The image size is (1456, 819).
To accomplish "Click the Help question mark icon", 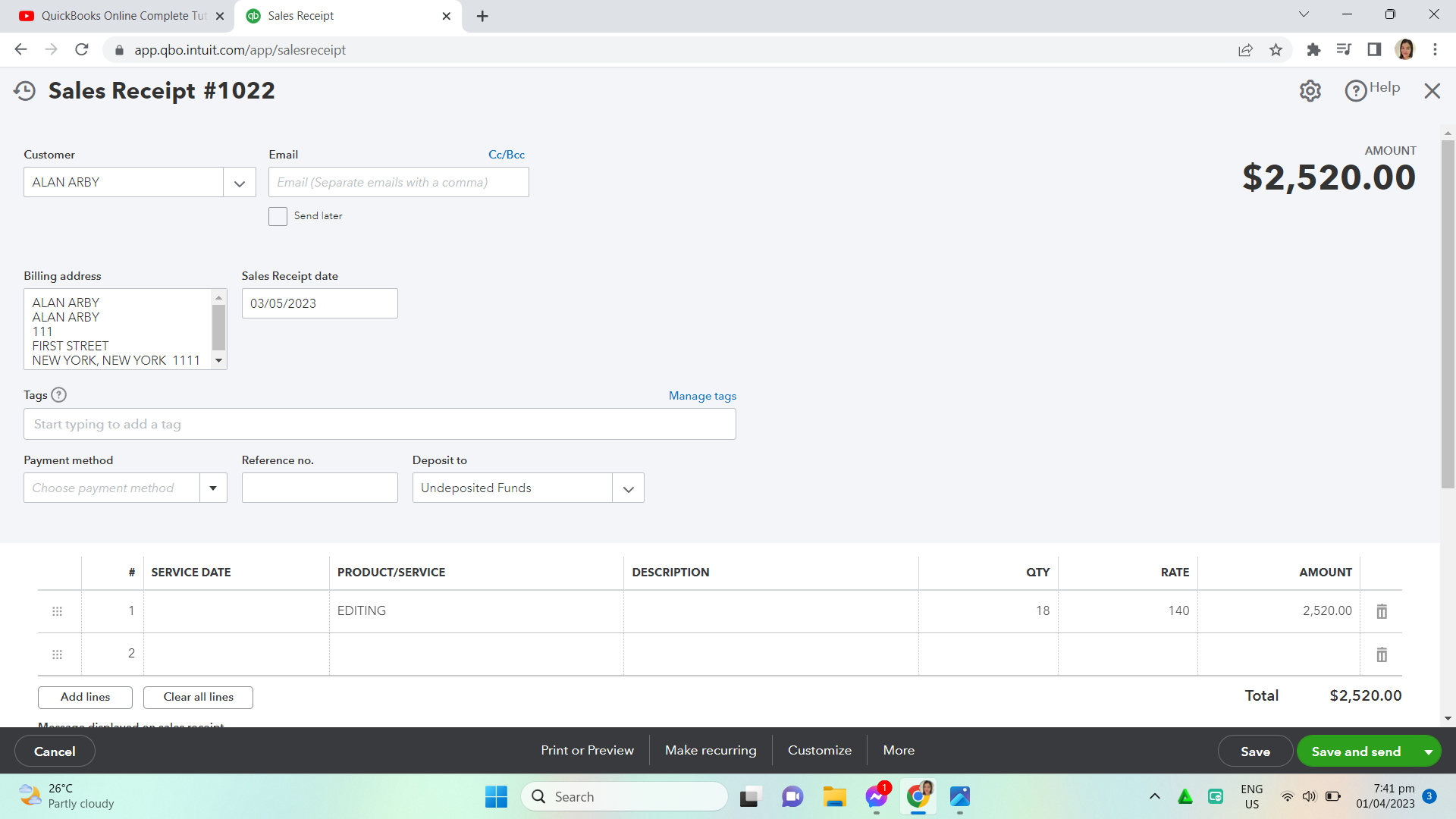I will (1355, 91).
